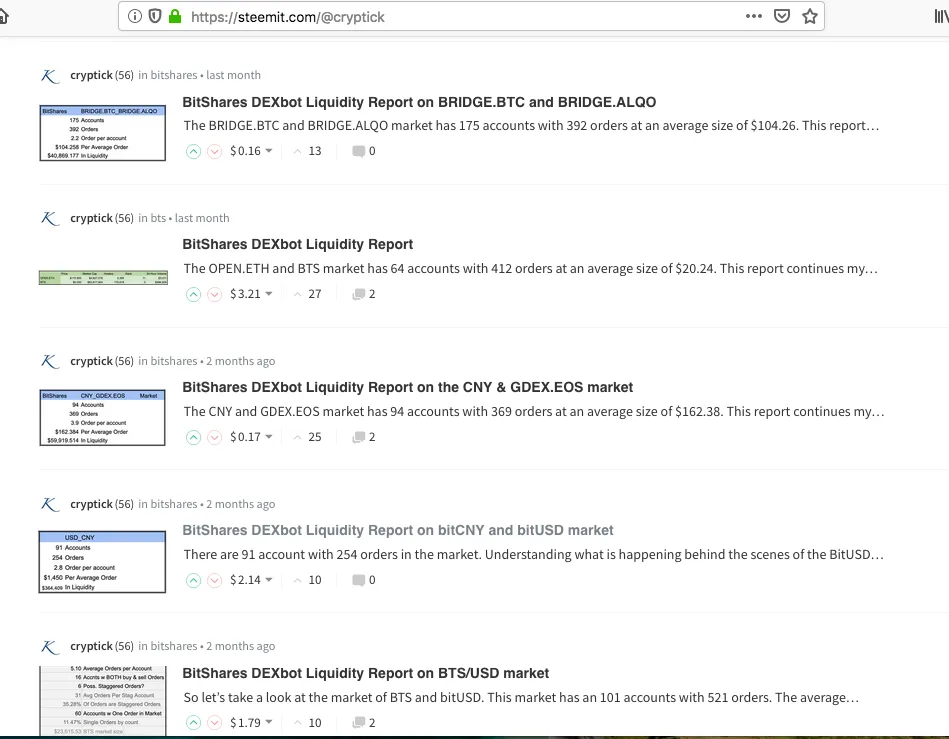Click the site information icon in address bar
Image resolution: width=949 pixels, height=739 pixels.
135,16
